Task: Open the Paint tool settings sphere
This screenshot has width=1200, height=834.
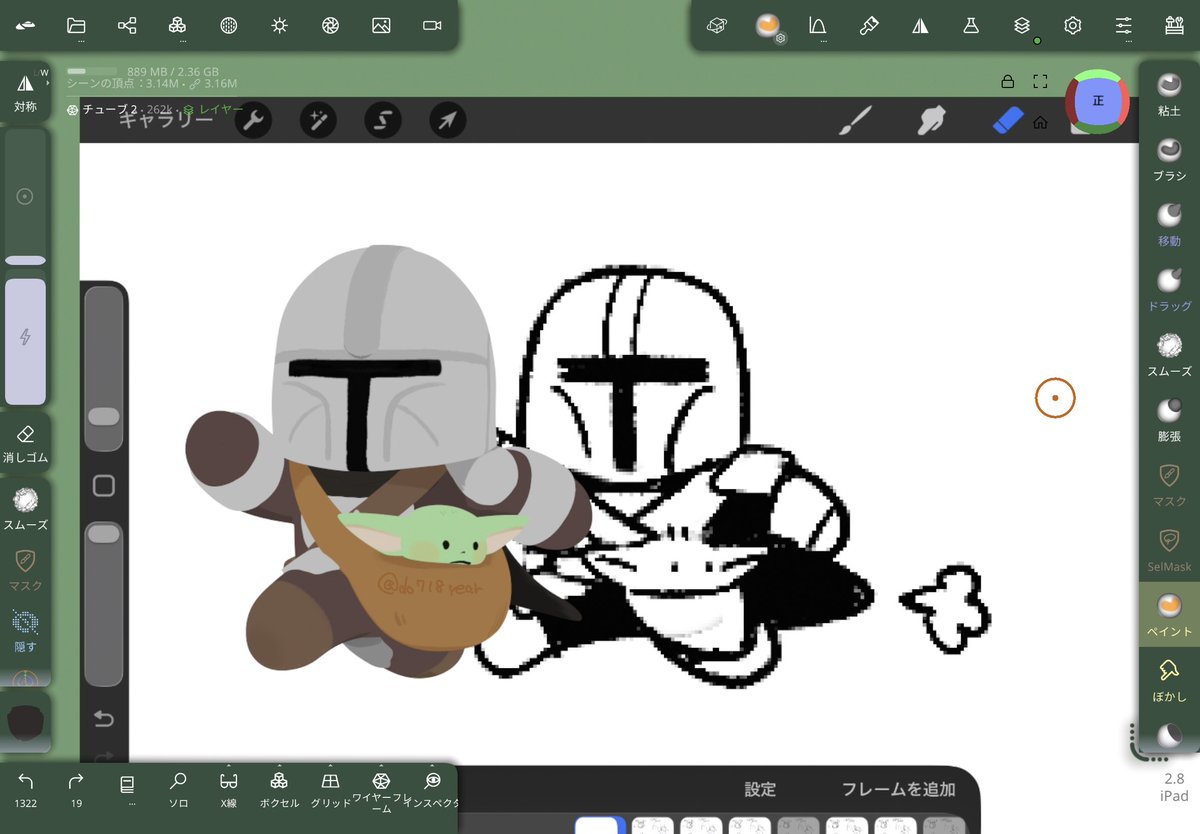Action: point(768,26)
